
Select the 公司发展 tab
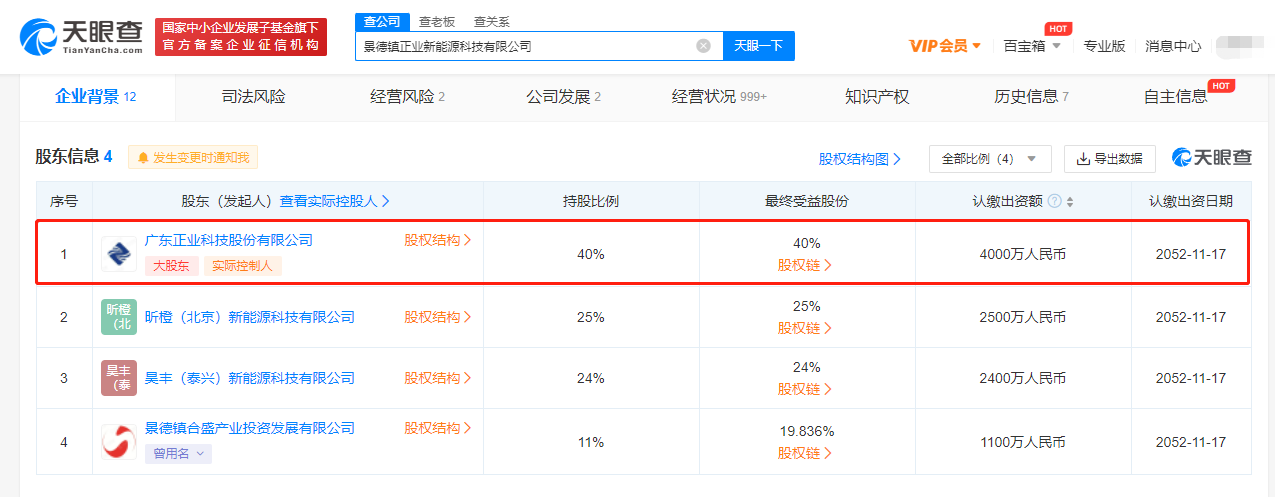pyautogui.click(x=563, y=97)
